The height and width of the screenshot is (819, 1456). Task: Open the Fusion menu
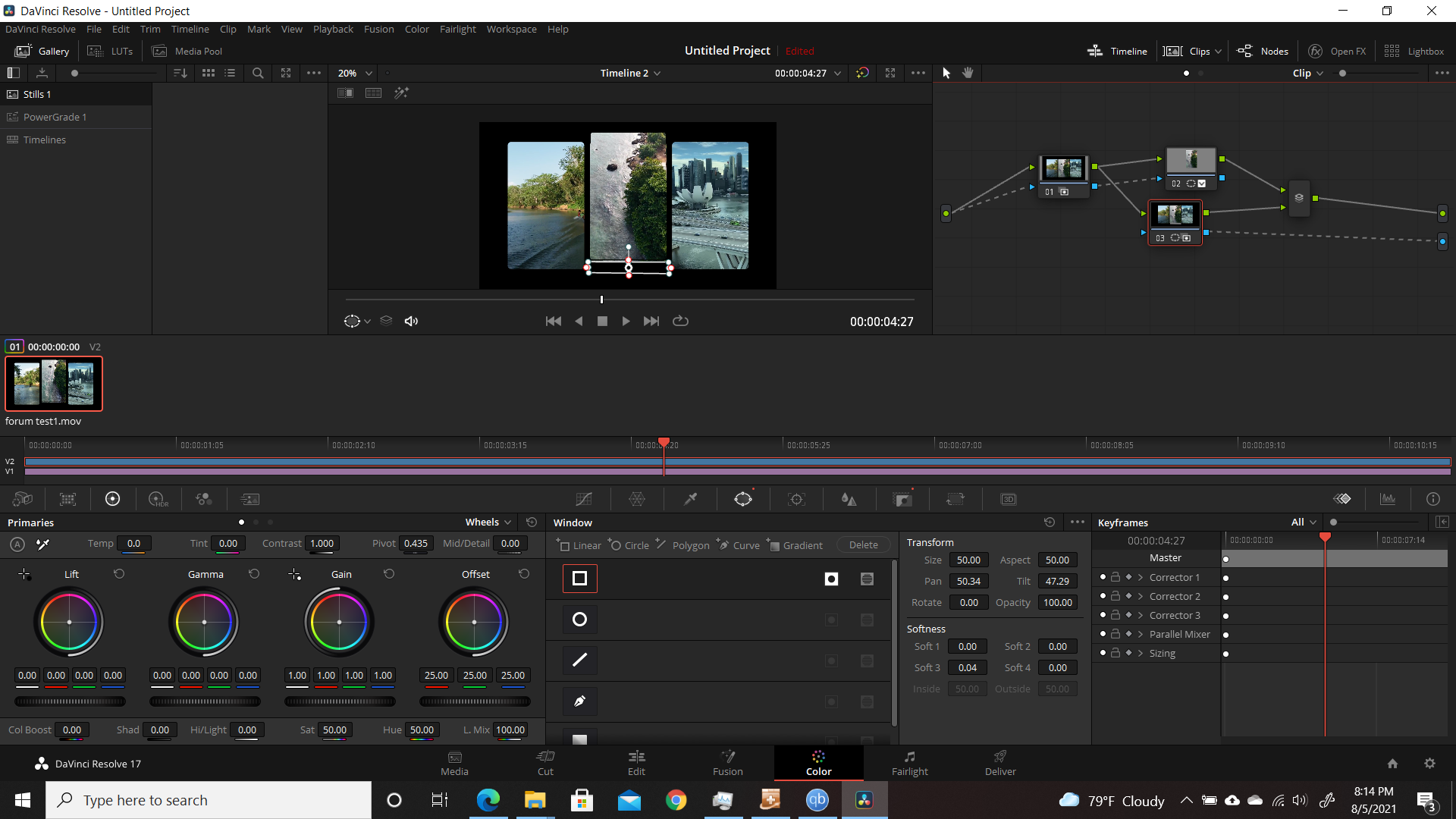tap(378, 29)
